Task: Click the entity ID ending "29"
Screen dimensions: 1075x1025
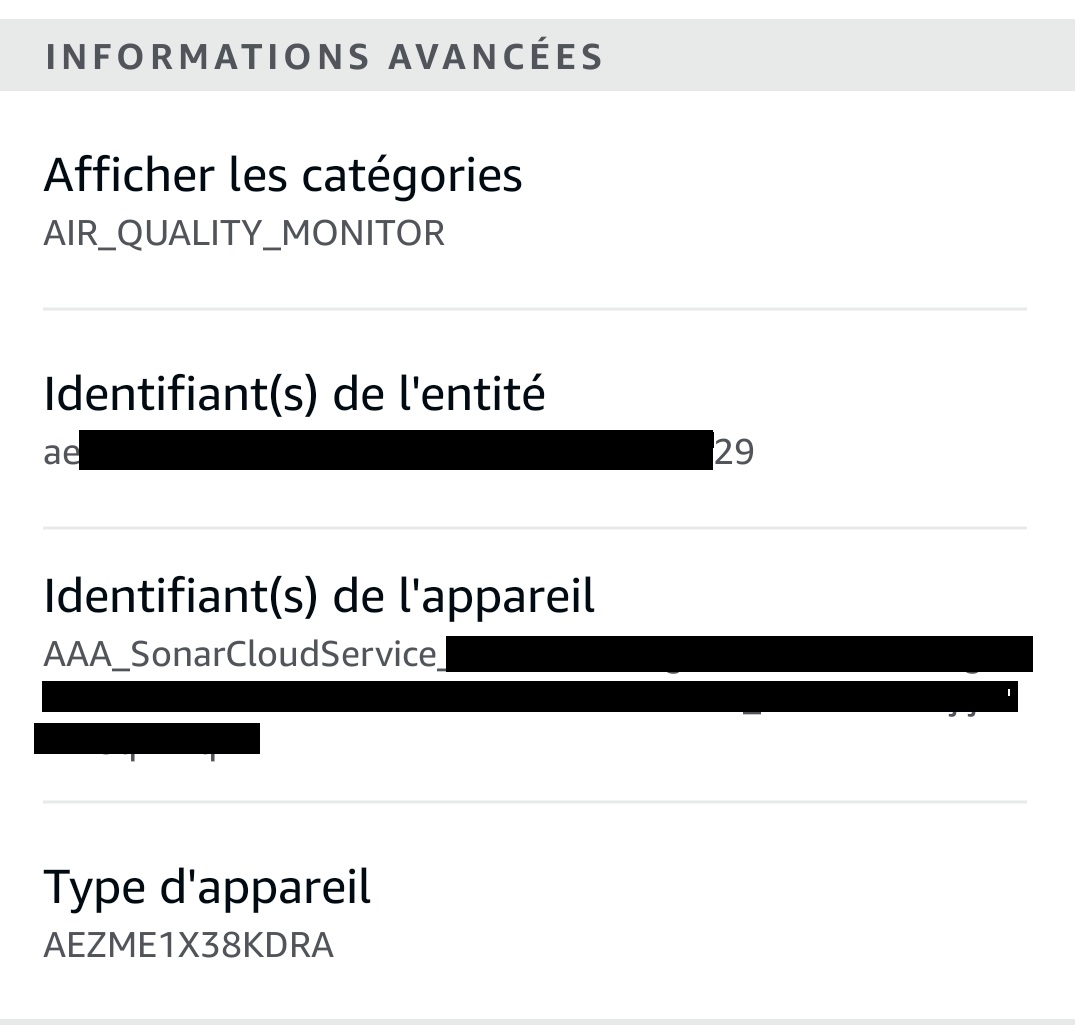Action: 734,453
